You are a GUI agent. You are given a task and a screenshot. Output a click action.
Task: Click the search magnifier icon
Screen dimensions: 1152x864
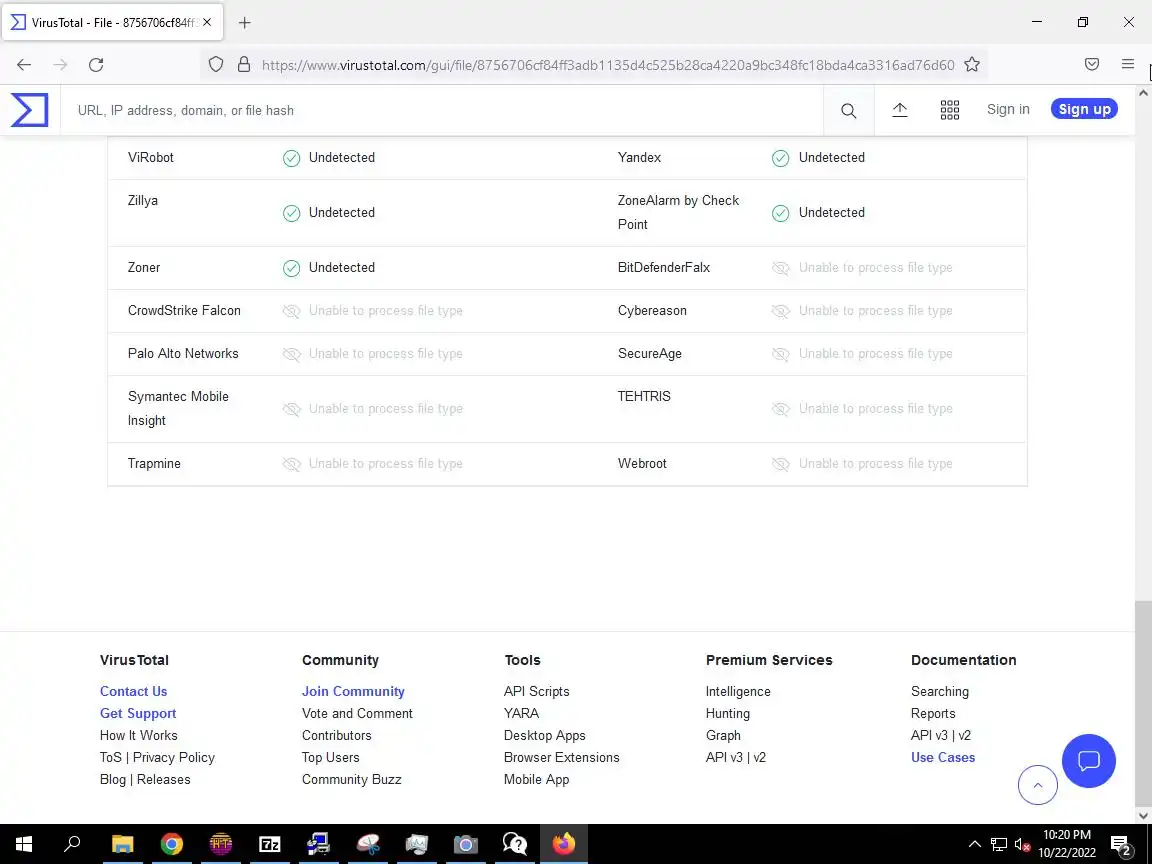click(849, 110)
